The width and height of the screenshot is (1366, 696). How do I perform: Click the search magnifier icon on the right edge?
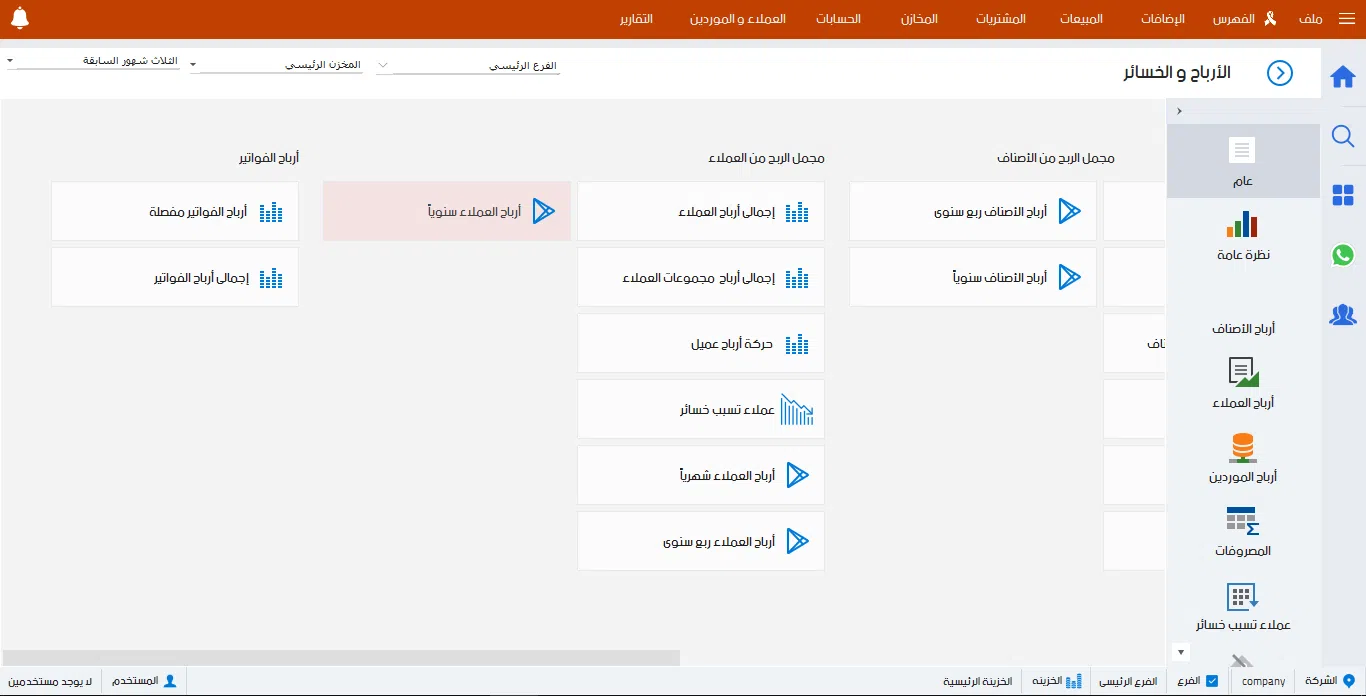1343,136
